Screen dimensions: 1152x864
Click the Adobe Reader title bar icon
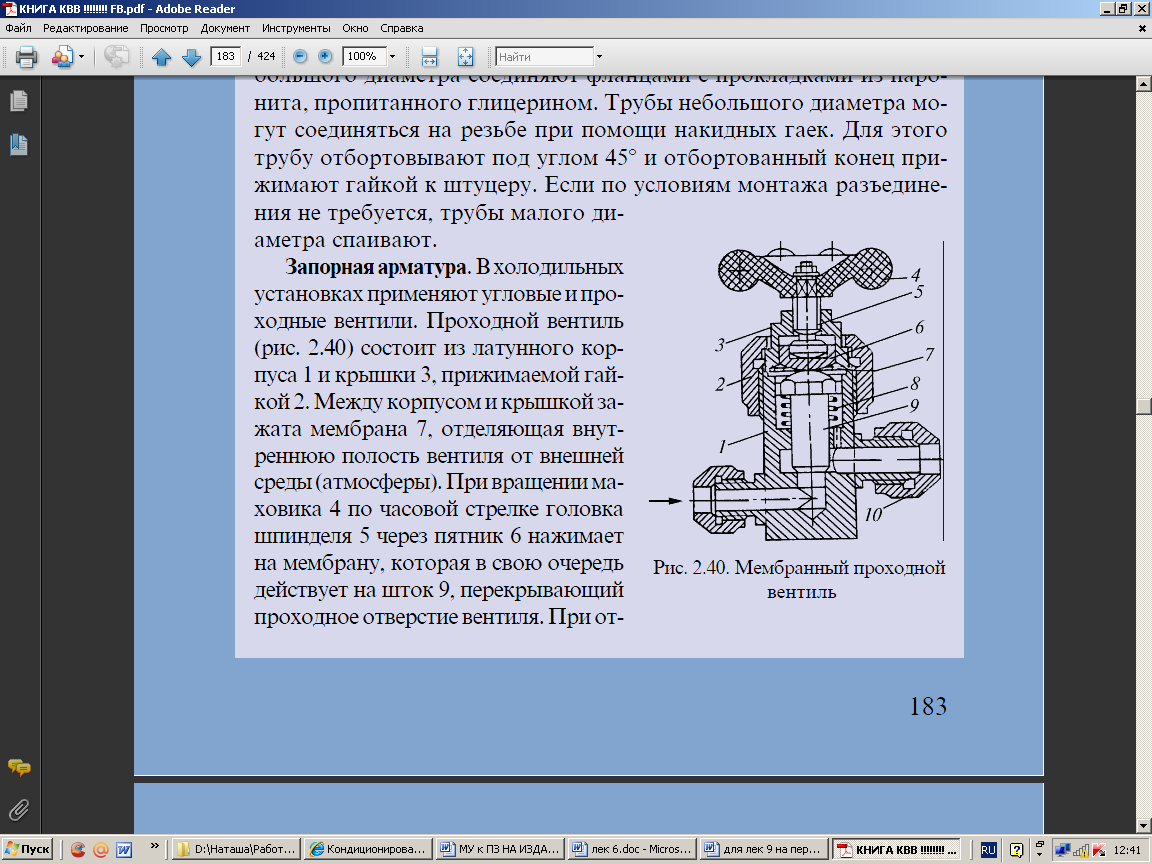(x=10, y=9)
